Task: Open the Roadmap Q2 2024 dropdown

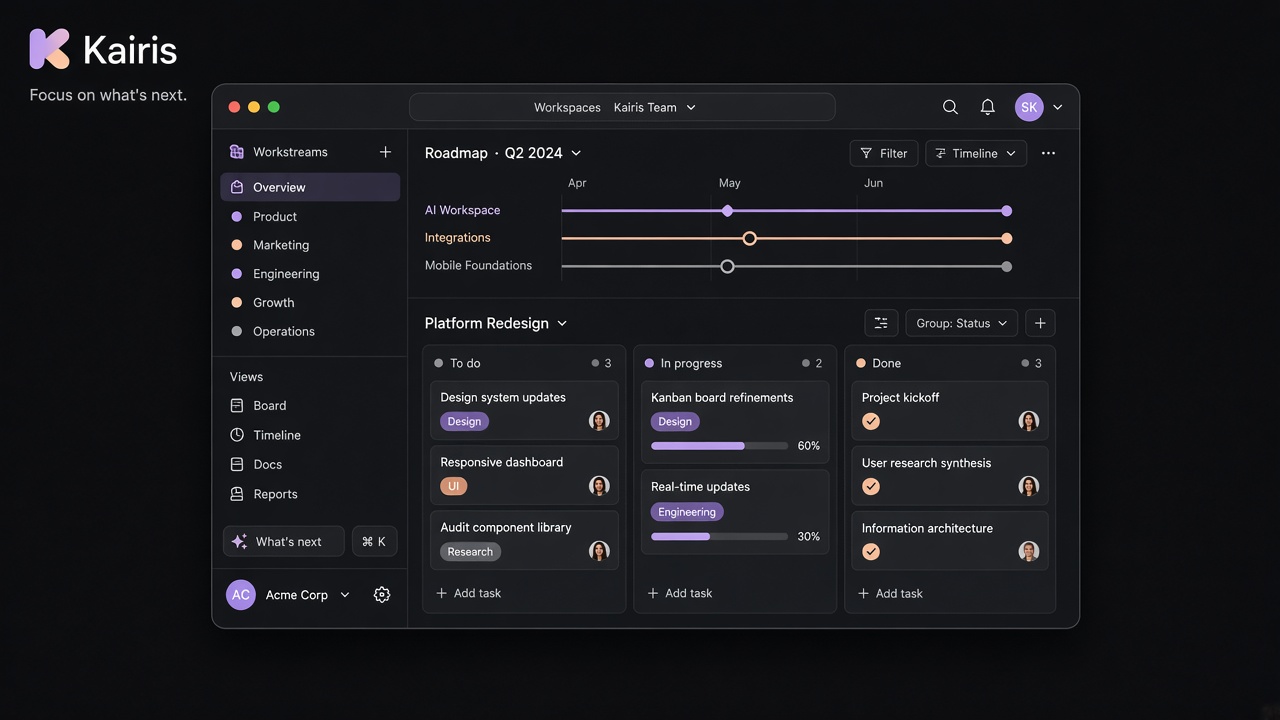Action: click(x=503, y=153)
